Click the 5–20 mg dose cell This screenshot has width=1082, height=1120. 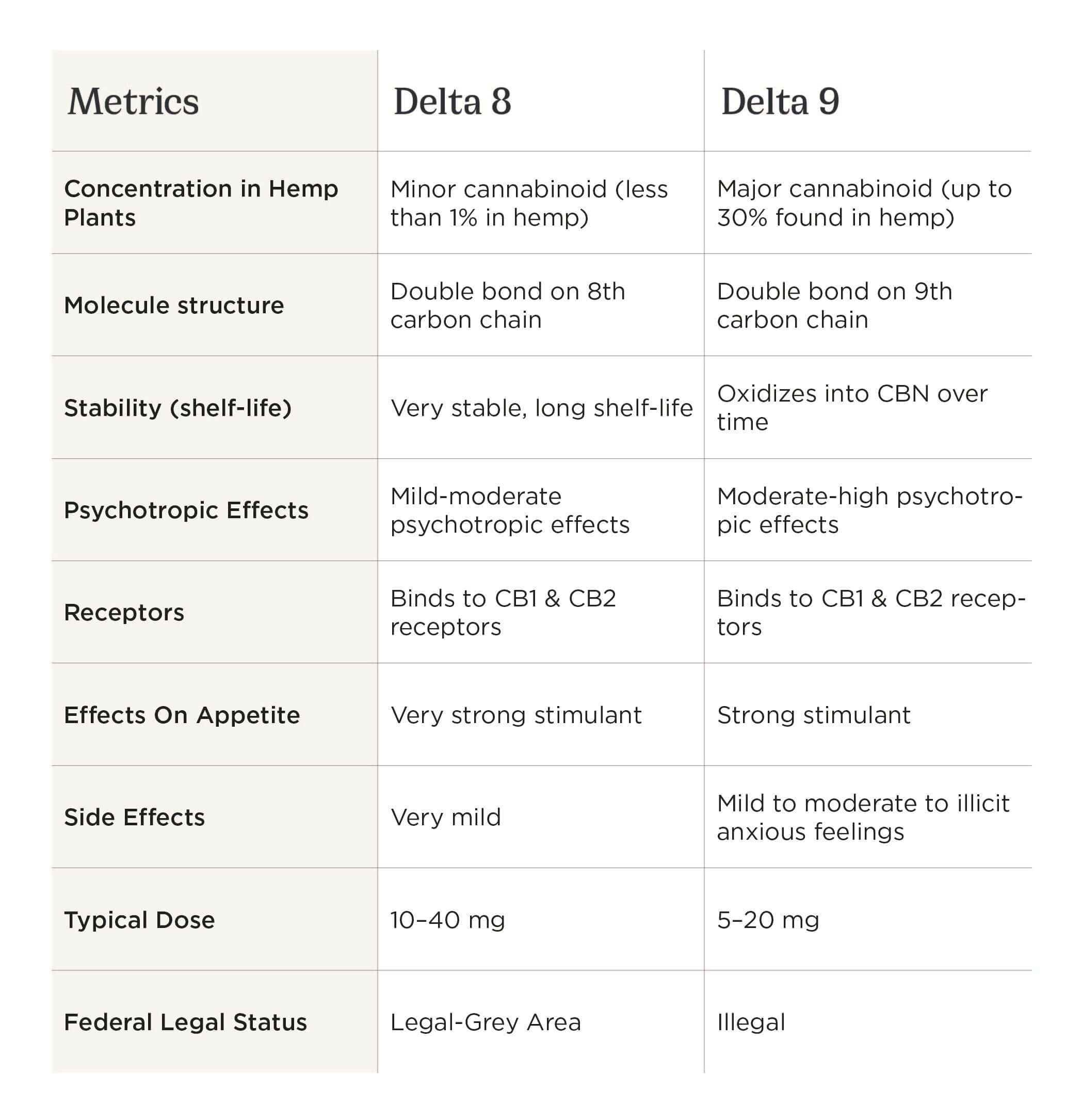768,920
